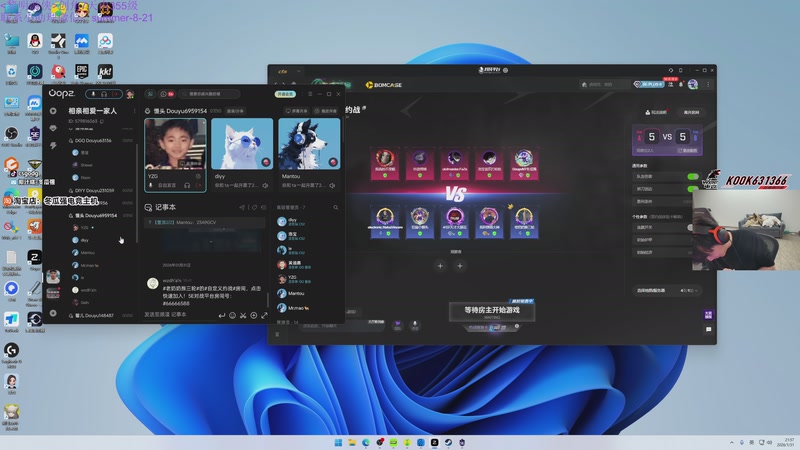Add observer via the first plus slot
800x450 pixels.
pos(440,266)
